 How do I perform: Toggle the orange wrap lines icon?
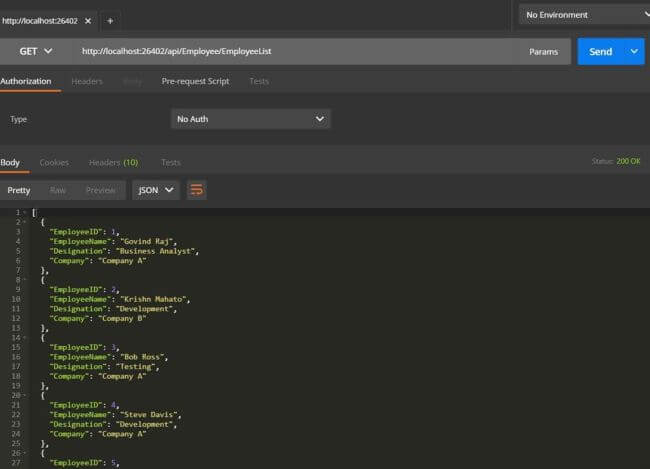197,190
